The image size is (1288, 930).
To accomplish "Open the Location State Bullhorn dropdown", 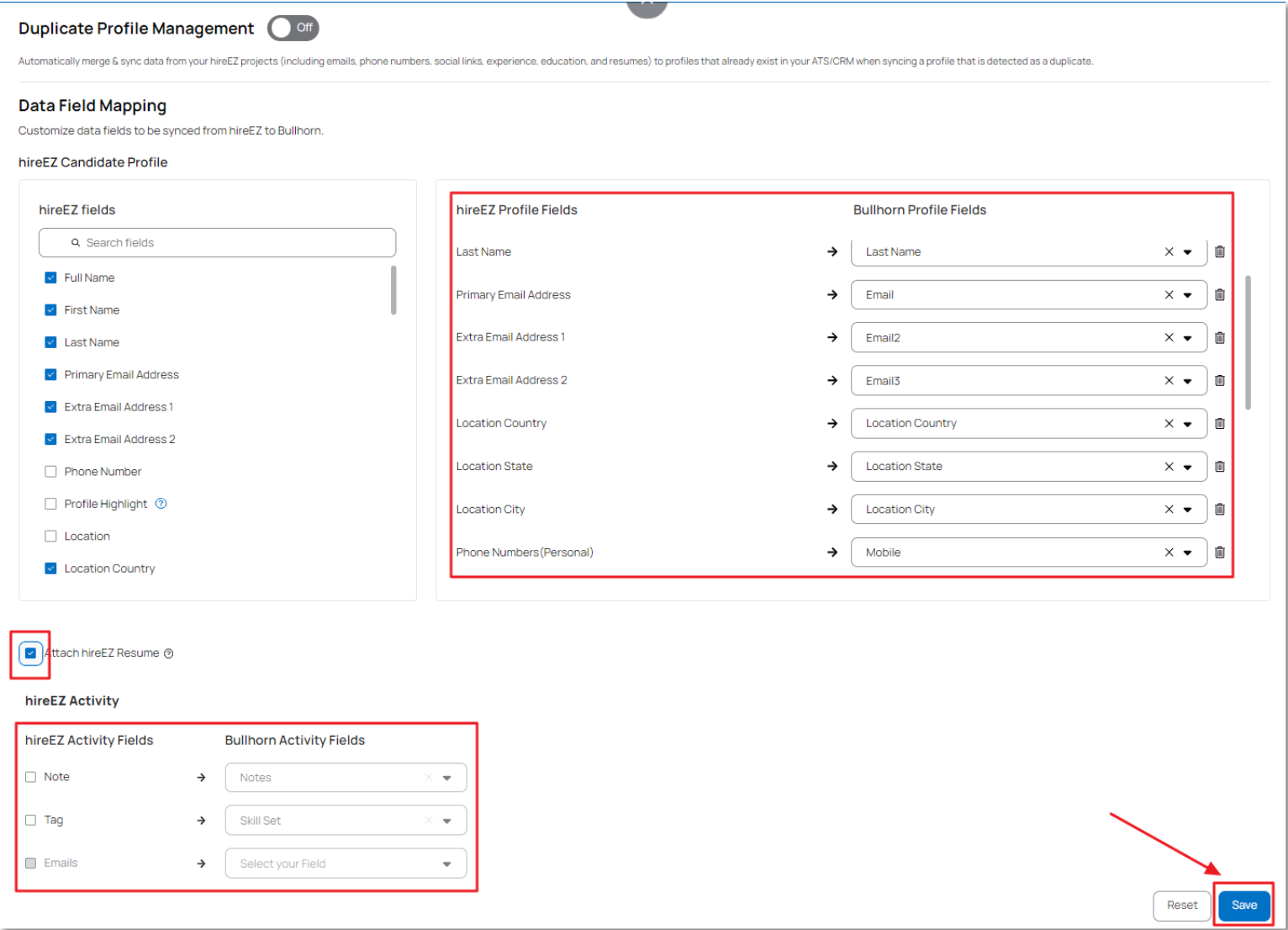I will [1188, 467].
